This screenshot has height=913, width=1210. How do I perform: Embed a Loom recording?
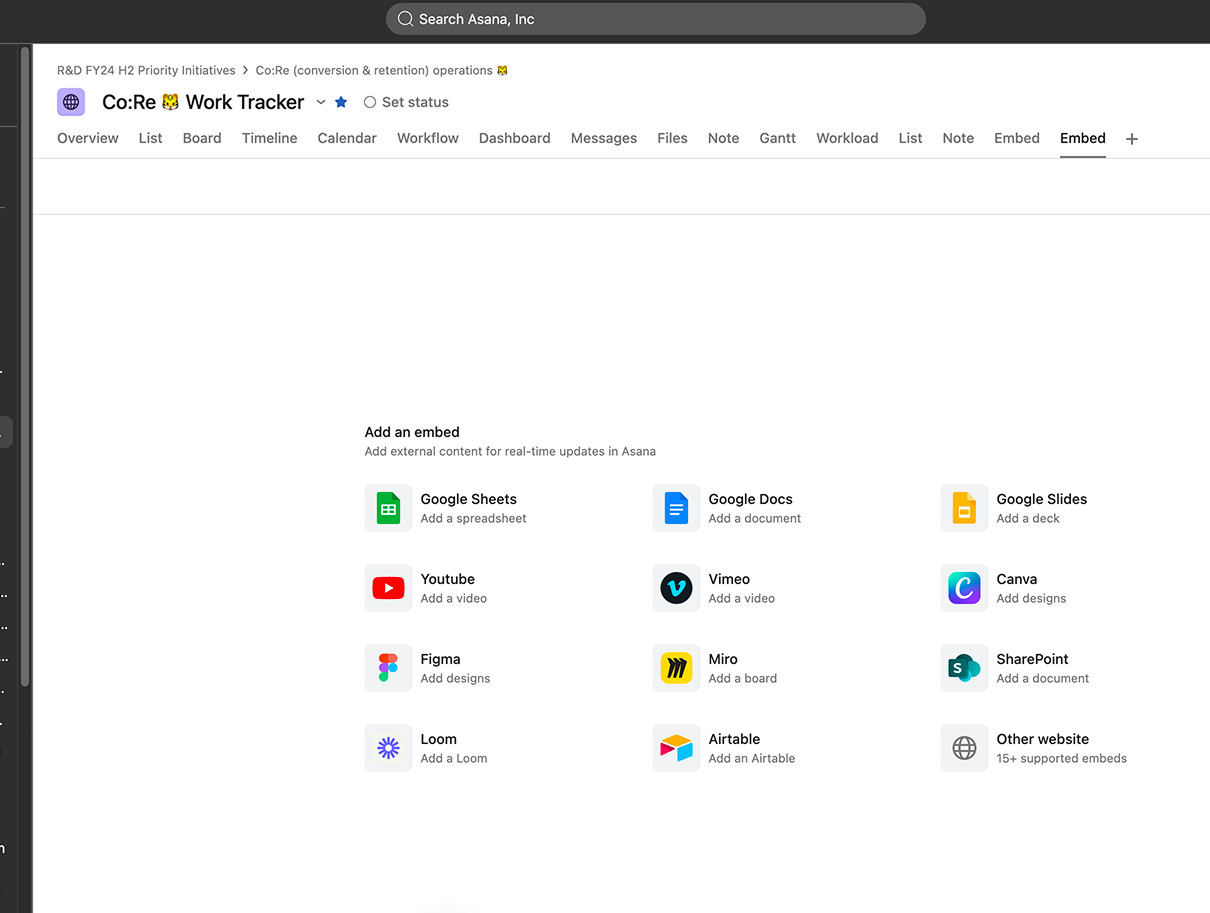pos(439,747)
